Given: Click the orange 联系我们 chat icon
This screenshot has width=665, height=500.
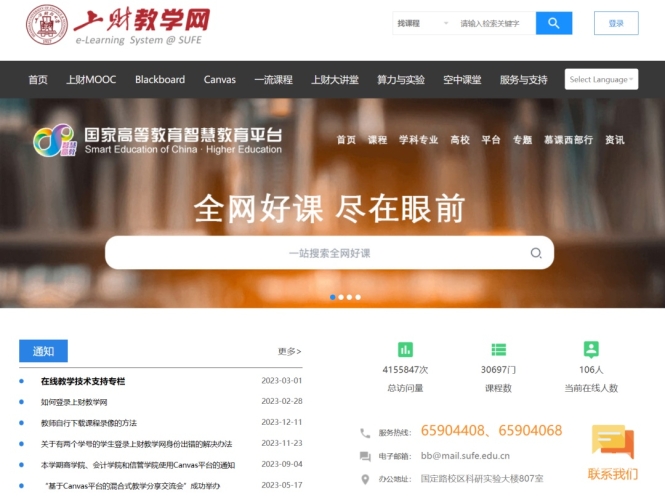Looking at the screenshot, I should (x=613, y=441).
